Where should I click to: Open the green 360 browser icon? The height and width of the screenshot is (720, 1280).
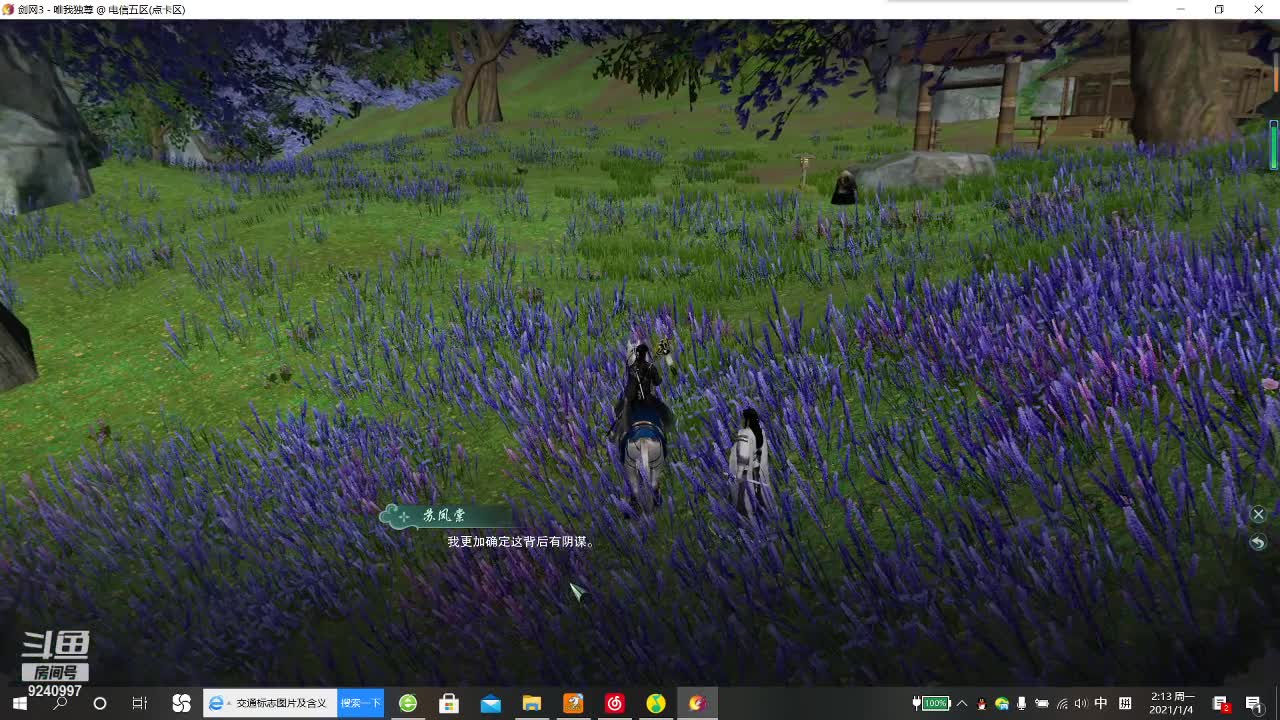click(x=408, y=704)
